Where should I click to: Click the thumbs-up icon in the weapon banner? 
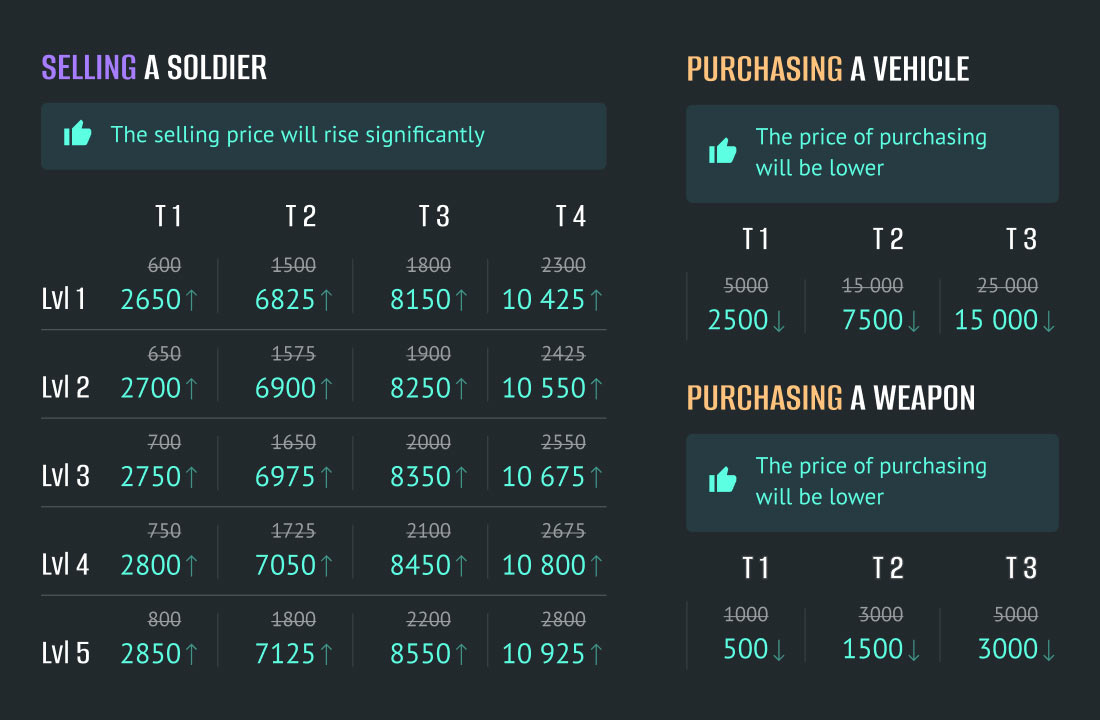[723, 479]
